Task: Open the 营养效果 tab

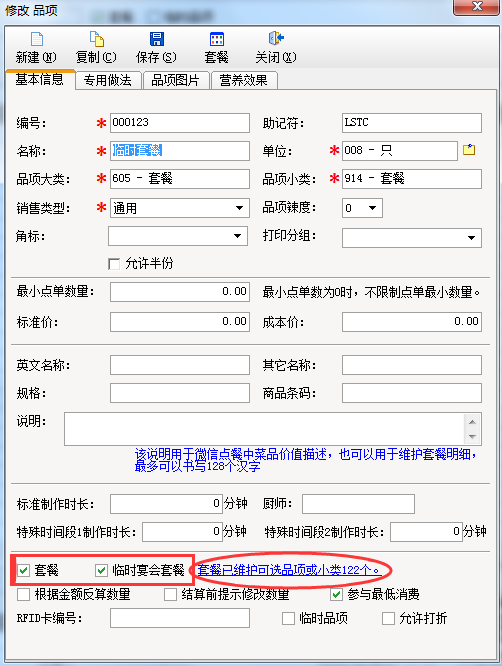Action: point(244,80)
